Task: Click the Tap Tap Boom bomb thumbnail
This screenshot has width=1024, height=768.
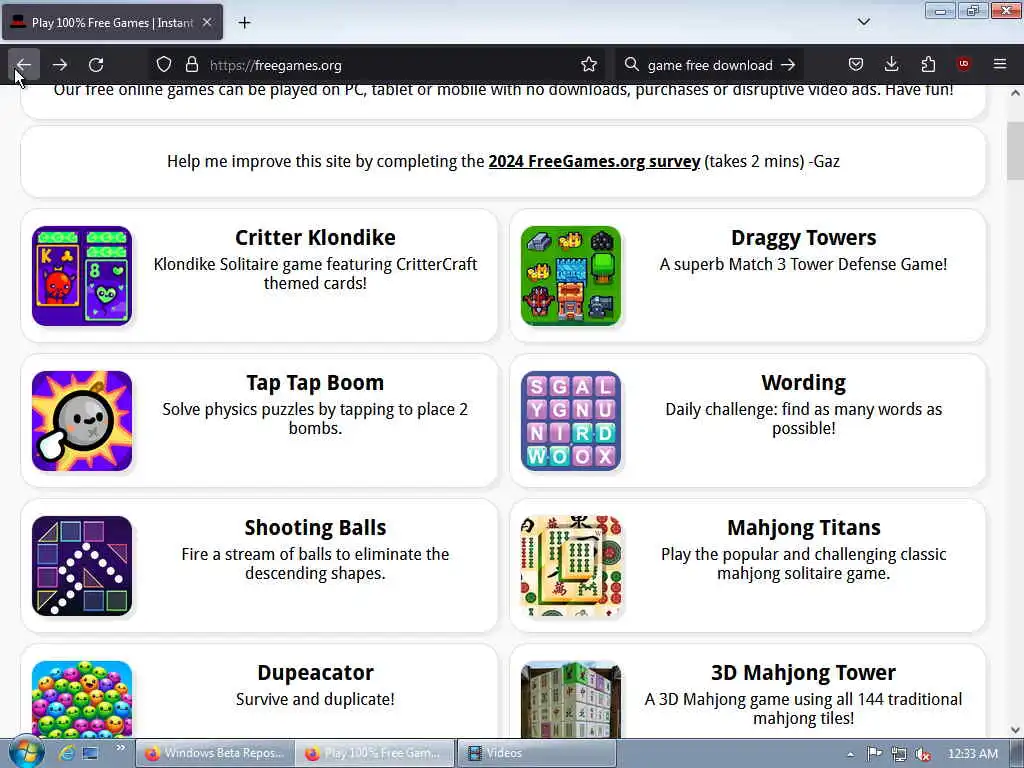Action: pos(82,421)
